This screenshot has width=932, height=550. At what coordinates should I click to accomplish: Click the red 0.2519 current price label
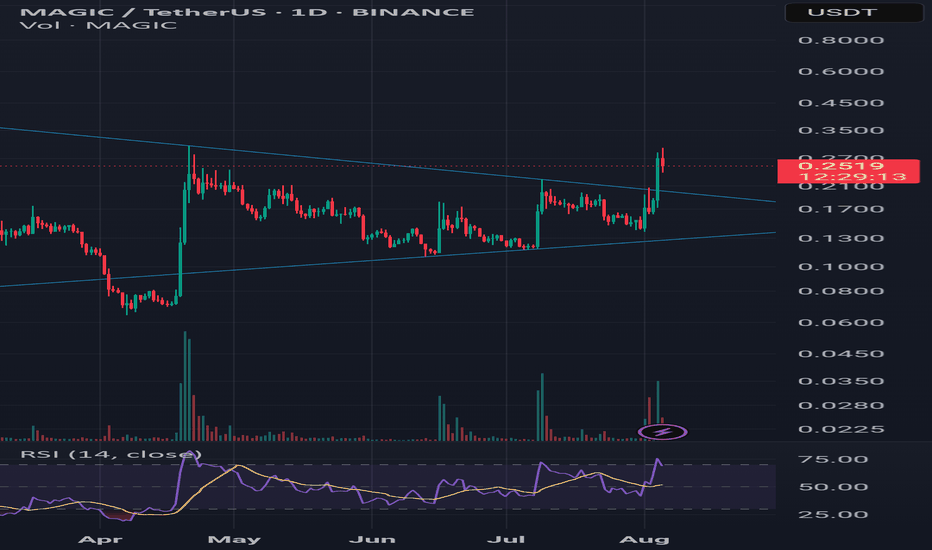(x=848, y=171)
